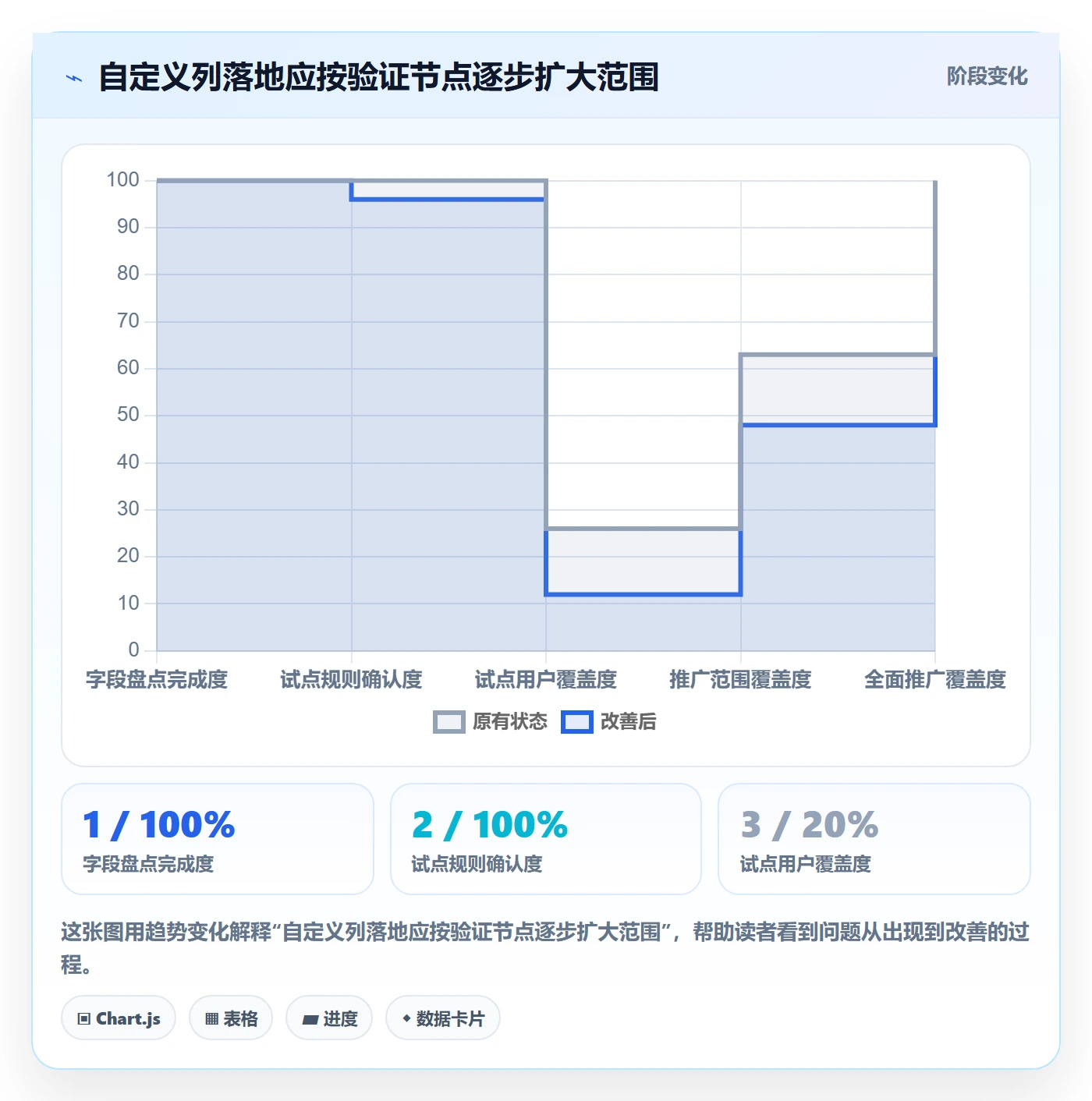Click the 试点规则确认度 x-axis label
This screenshot has height=1101, width=1092.
tap(351, 680)
